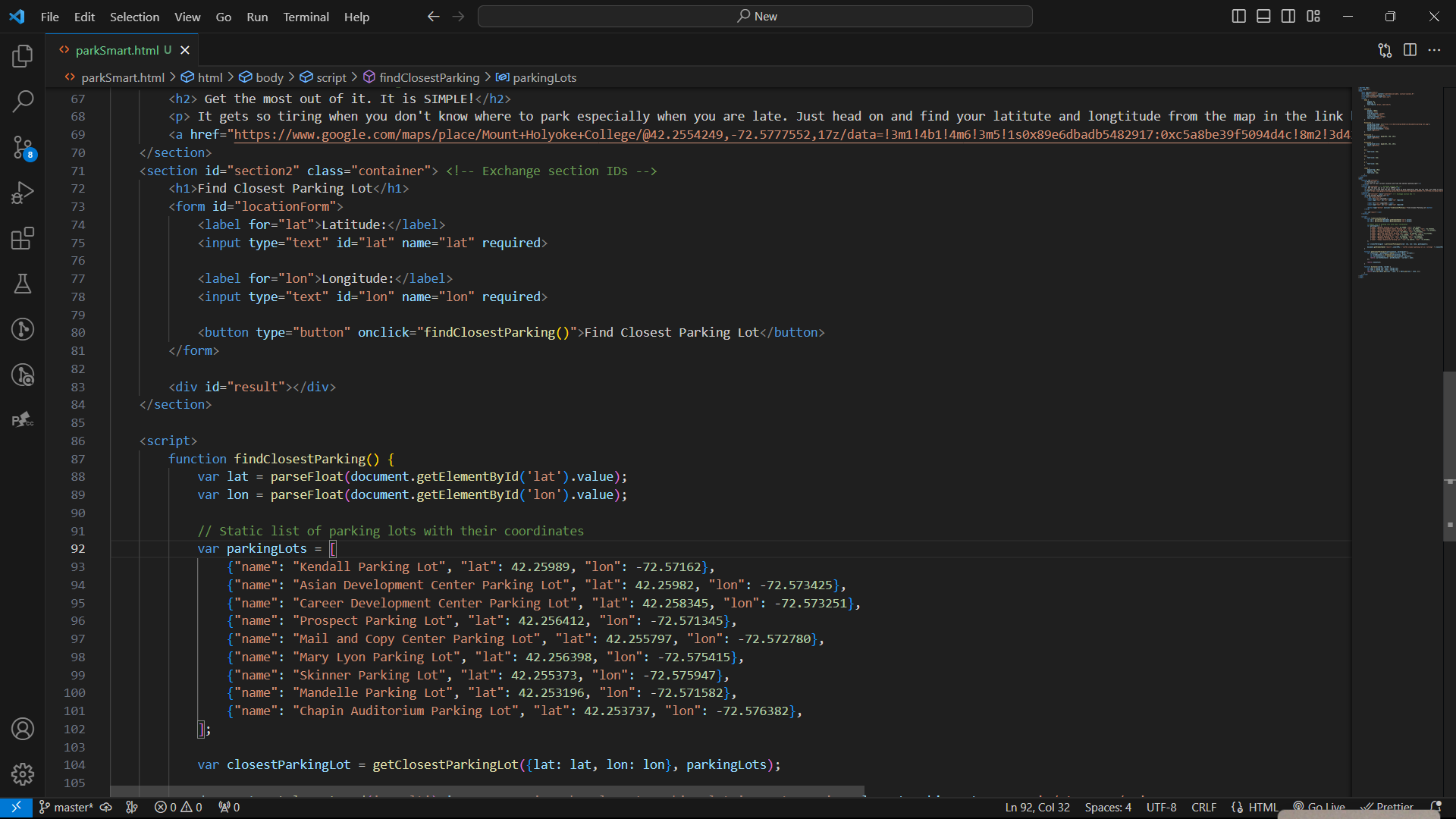Toggle the bottom panel layout button
The width and height of the screenshot is (1456, 819).
click(x=1263, y=16)
